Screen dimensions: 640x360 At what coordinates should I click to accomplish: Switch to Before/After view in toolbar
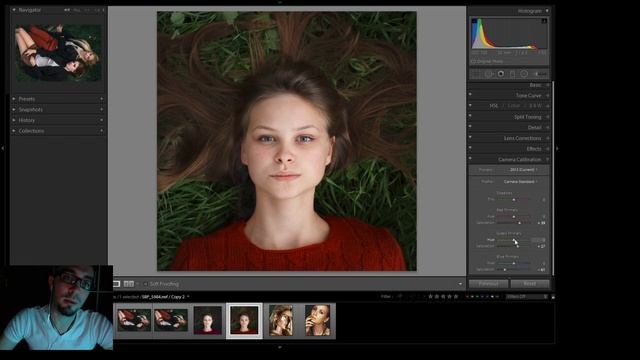click(129, 284)
